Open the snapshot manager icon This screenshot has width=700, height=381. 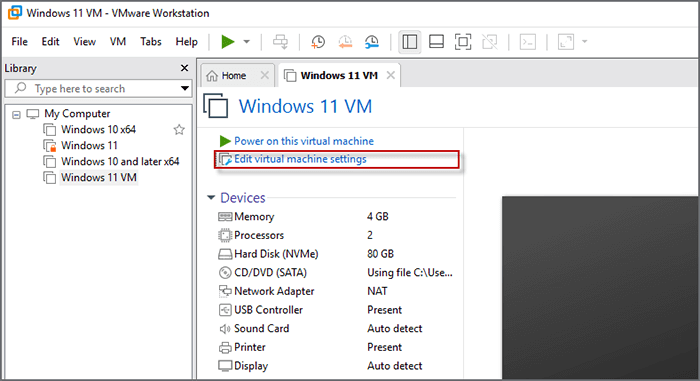click(x=371, y=42)
